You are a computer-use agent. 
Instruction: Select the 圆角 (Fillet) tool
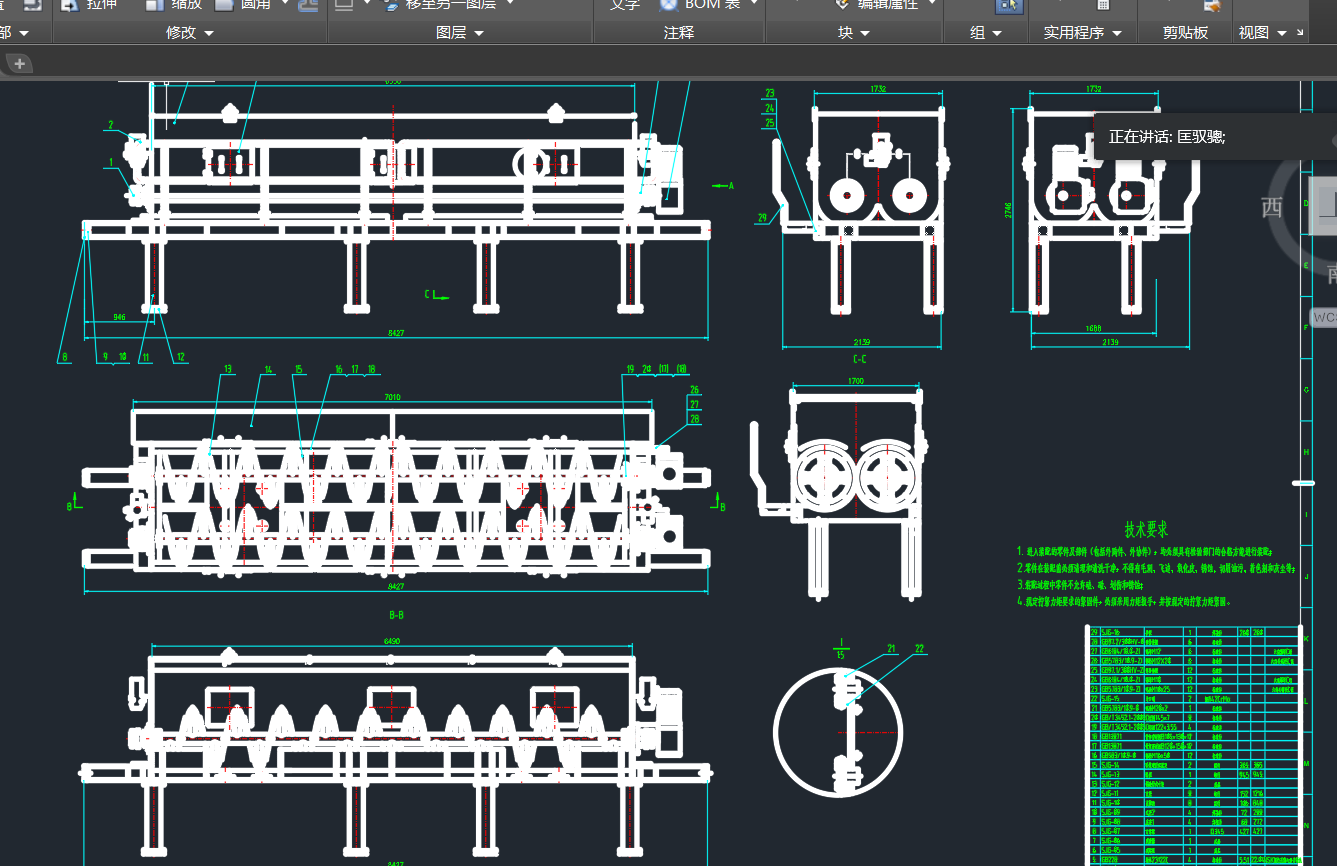[243, 5]
